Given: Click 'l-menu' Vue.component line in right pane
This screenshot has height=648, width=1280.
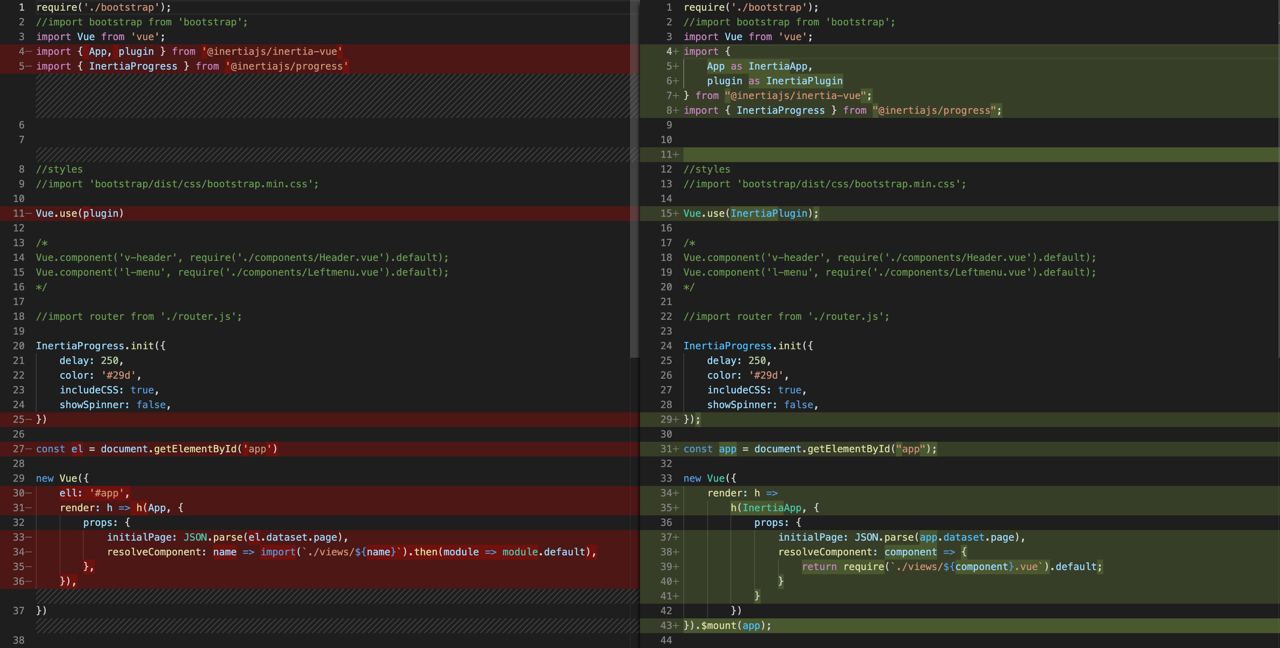Looking at the screenshot, I should point(890,272).
